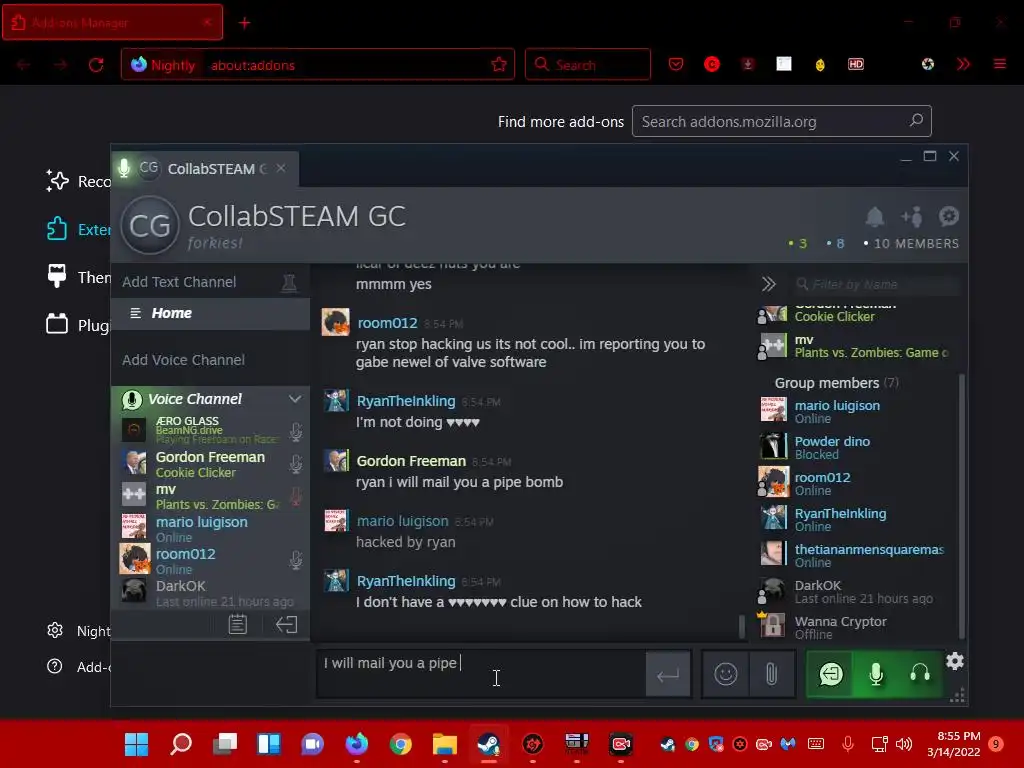Screen dimensions: 1024x768
Task: Click the pin icon beside Add Text Channel
Action: (289, 282)
